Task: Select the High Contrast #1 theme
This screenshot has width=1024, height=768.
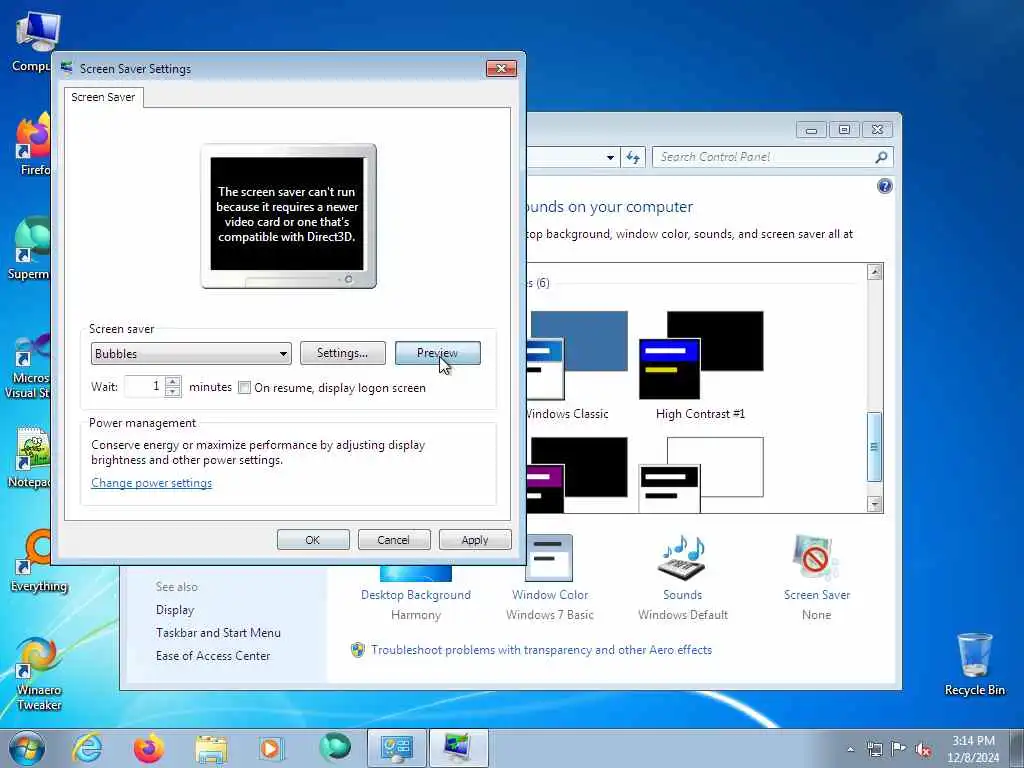Action: pos(701,366)
